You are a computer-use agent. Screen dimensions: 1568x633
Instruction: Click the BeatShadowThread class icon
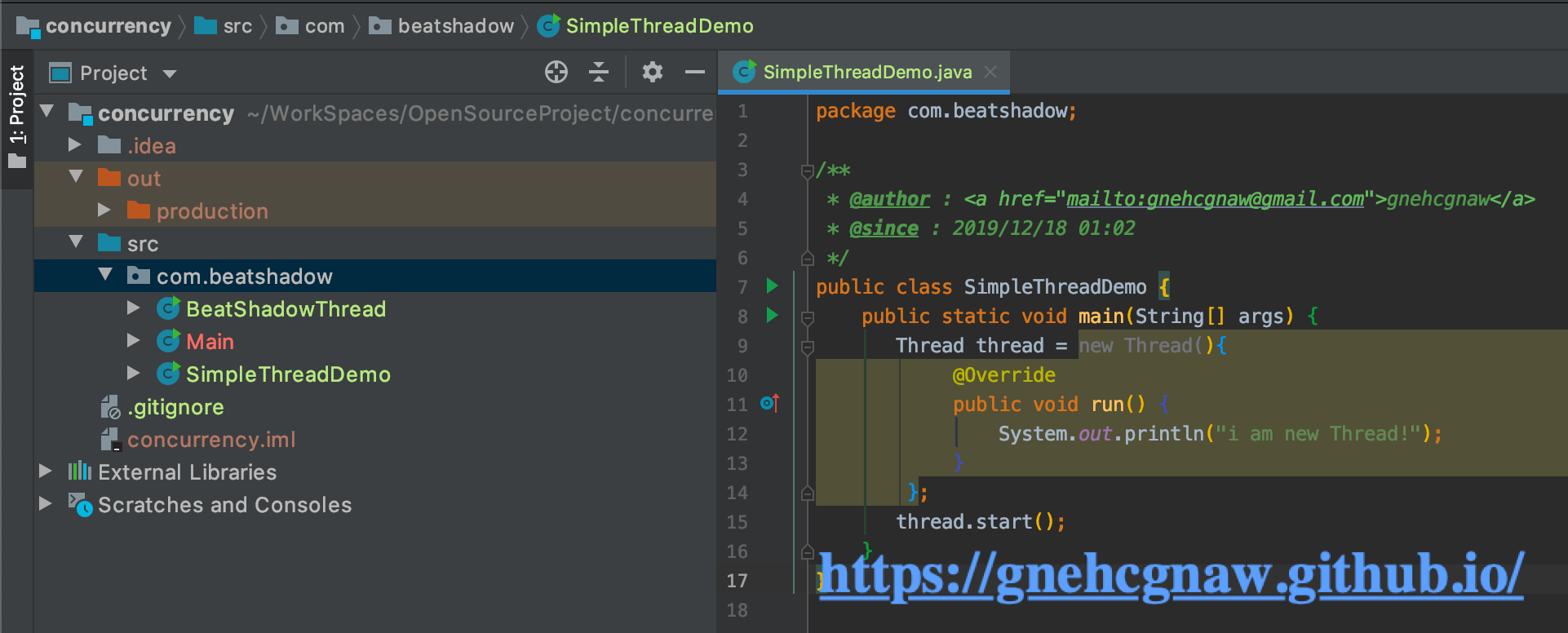pos(168,308)
